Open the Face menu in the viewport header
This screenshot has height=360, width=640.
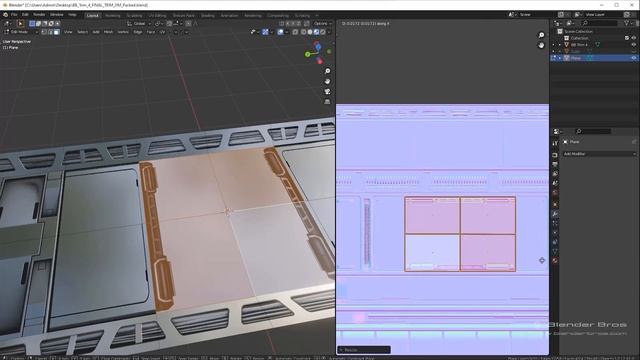151,32
